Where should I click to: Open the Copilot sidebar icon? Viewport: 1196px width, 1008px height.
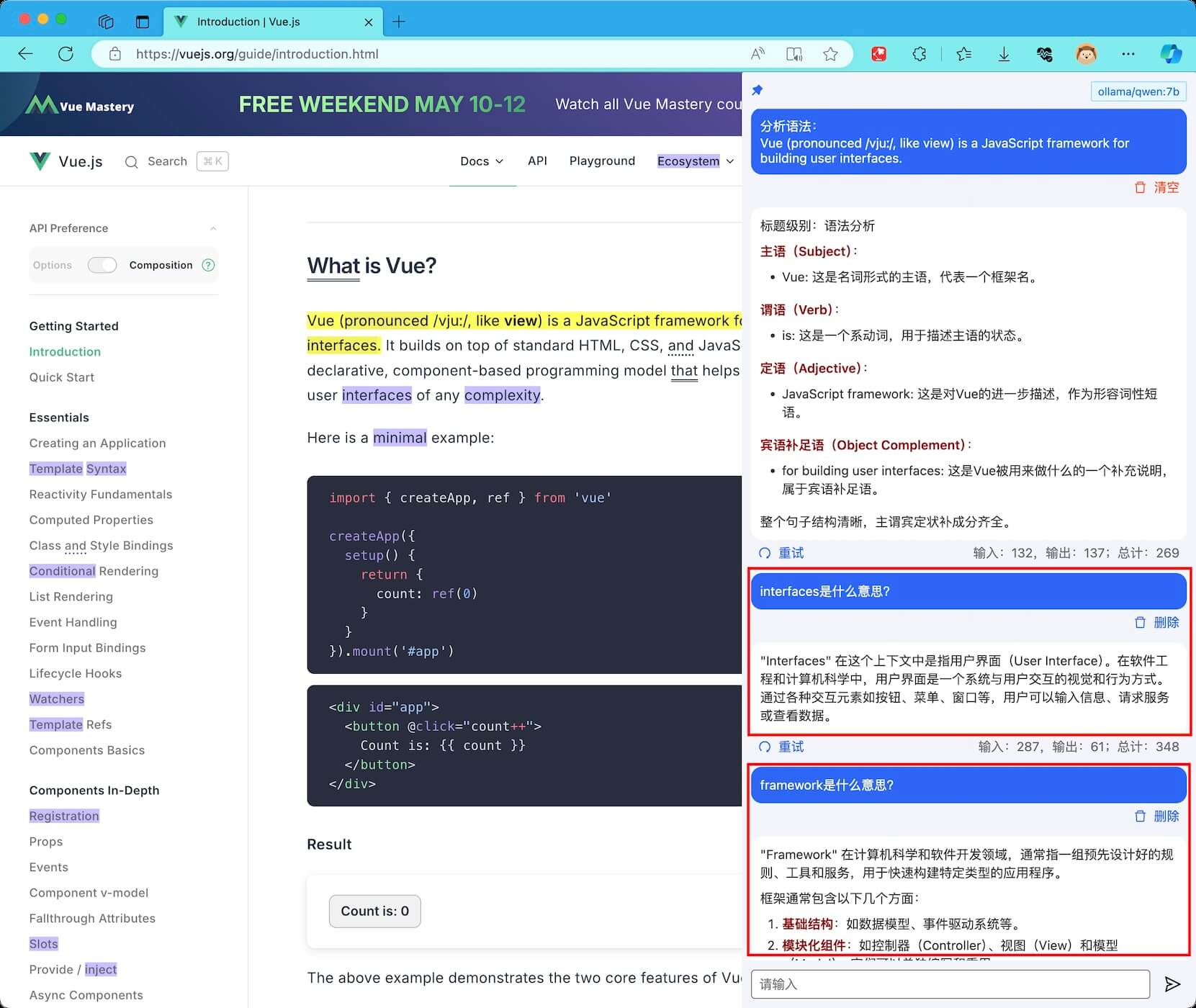click(1171, 54)
